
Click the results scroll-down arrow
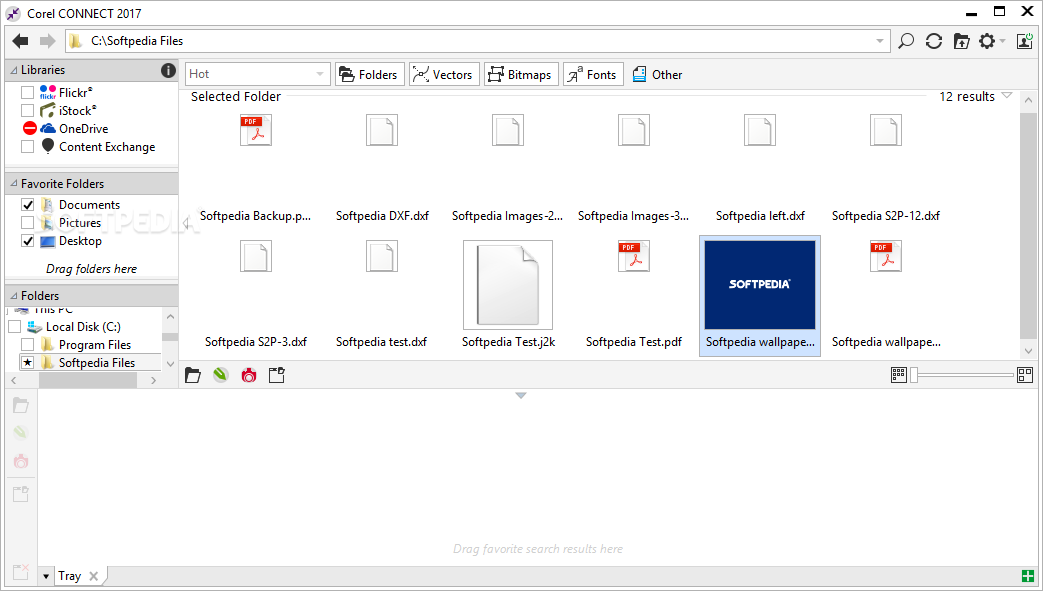click(1028, 351)
